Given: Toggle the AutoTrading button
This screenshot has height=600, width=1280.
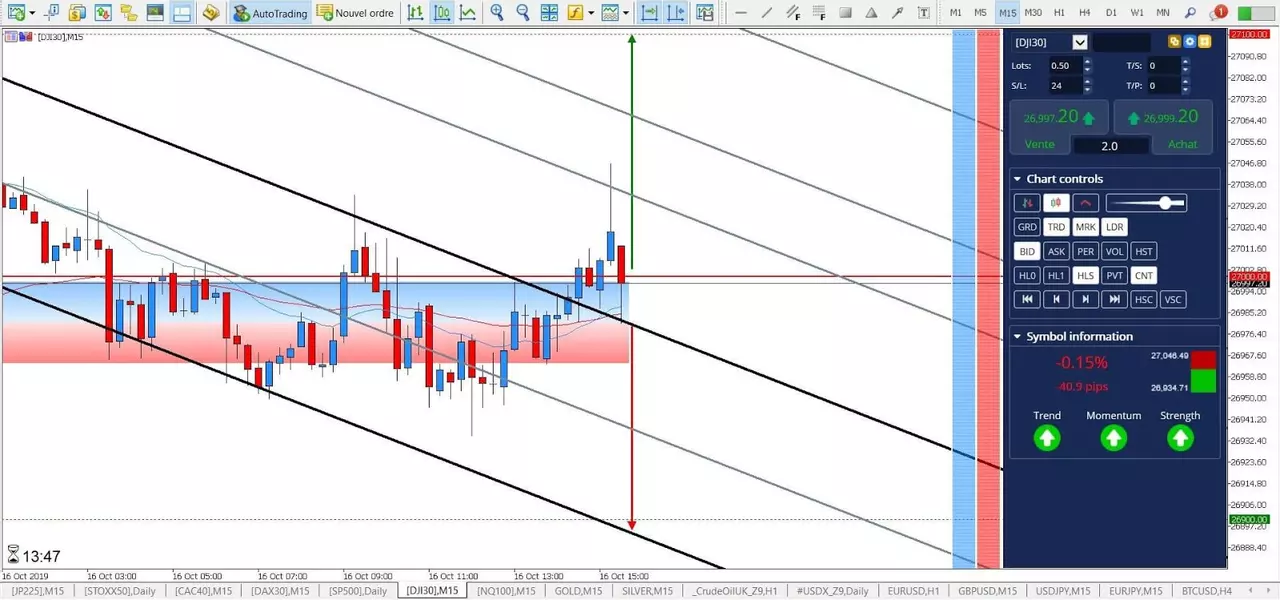Looking at the screenshot, I should (x=269, y=13).
